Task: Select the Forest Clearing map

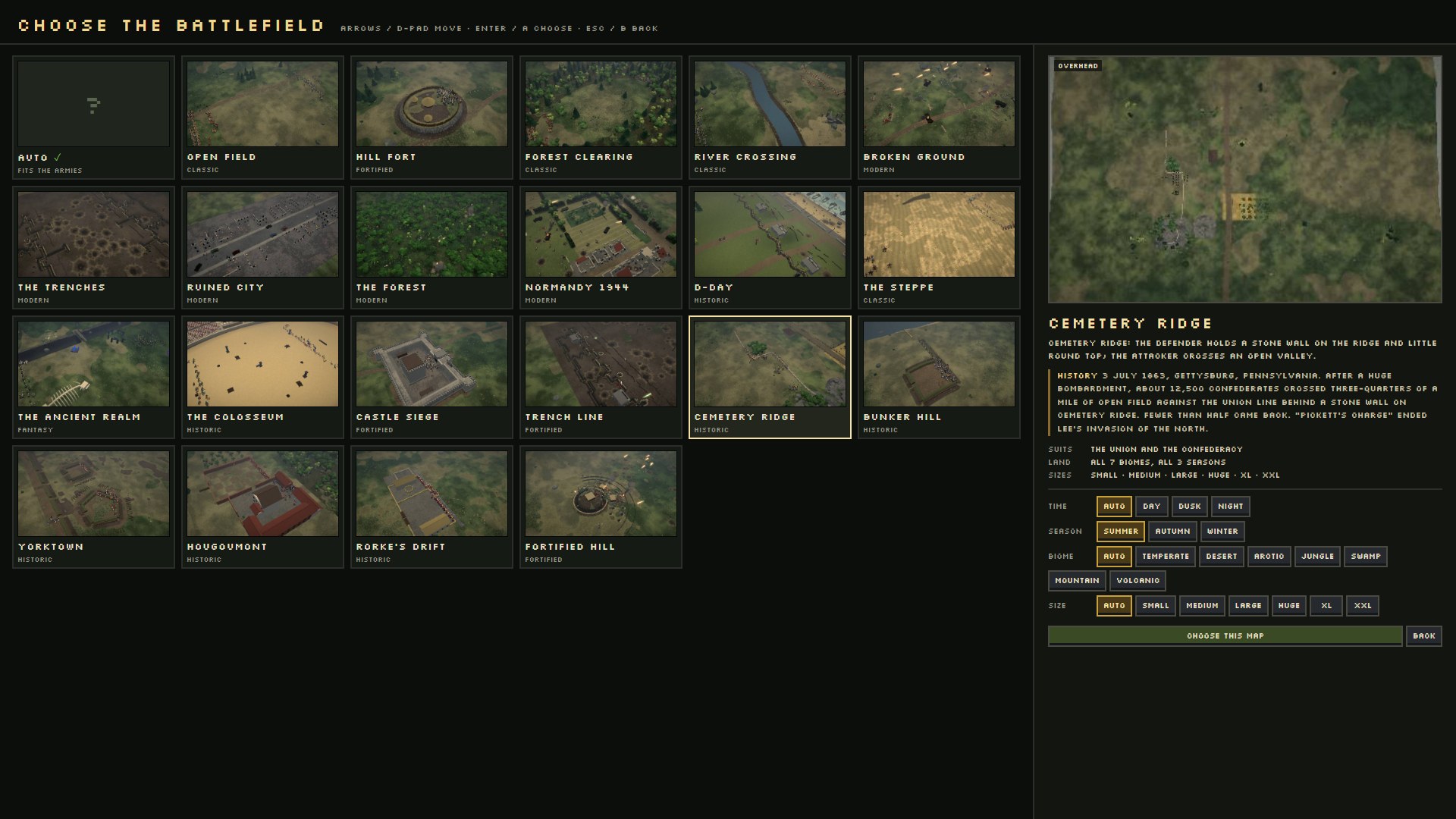Action: [x=601, y=118]
